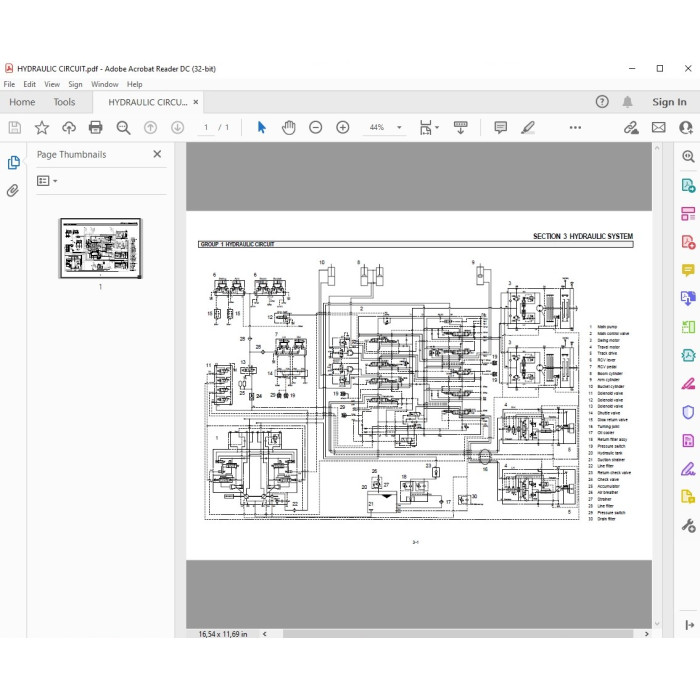Upload the file to cloud
This screenshot has height=700, width=700.
(x=69, y=128)
